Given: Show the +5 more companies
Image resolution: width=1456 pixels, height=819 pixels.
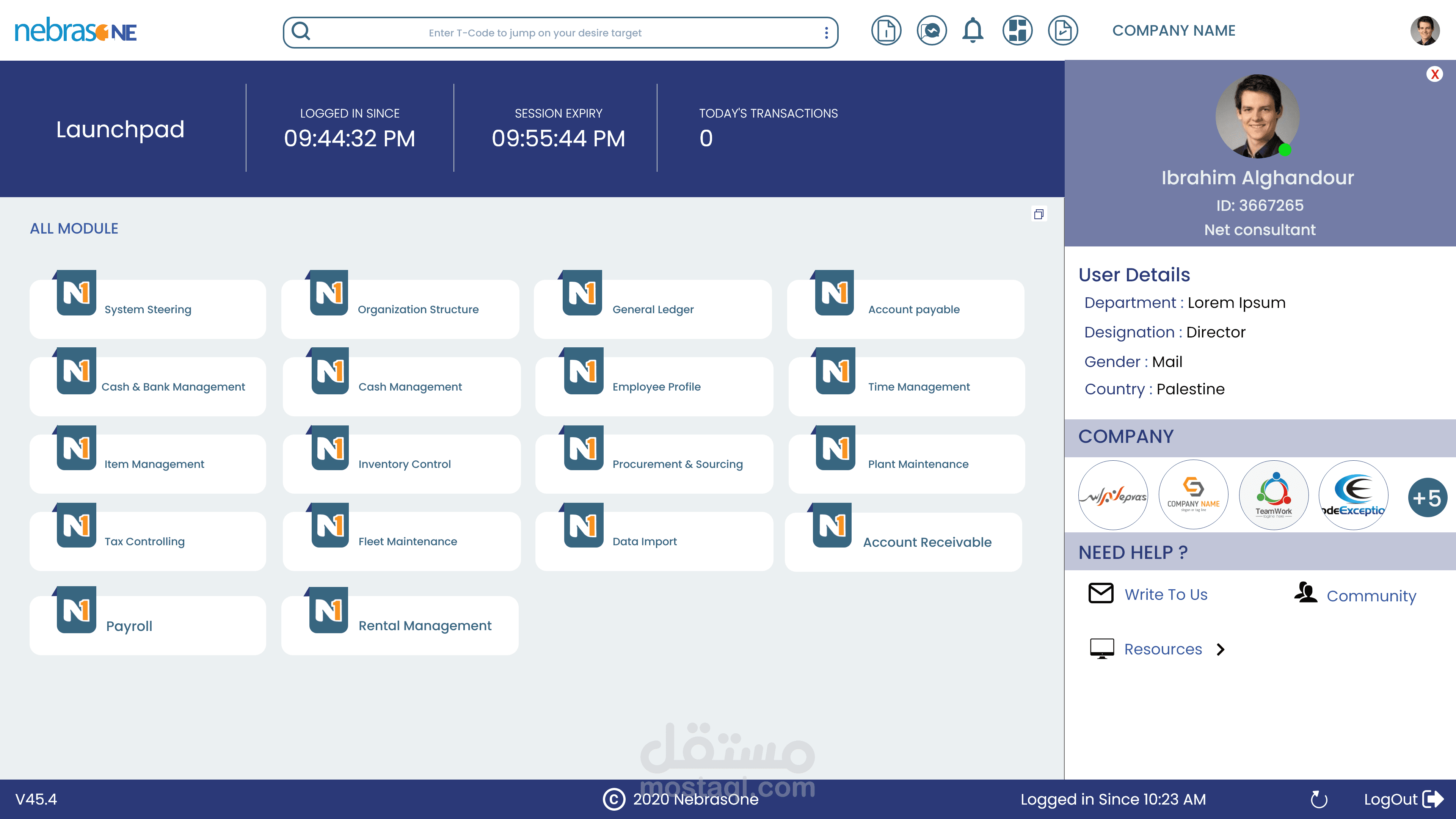Looking at the screenshot, I should [1426, 498].
